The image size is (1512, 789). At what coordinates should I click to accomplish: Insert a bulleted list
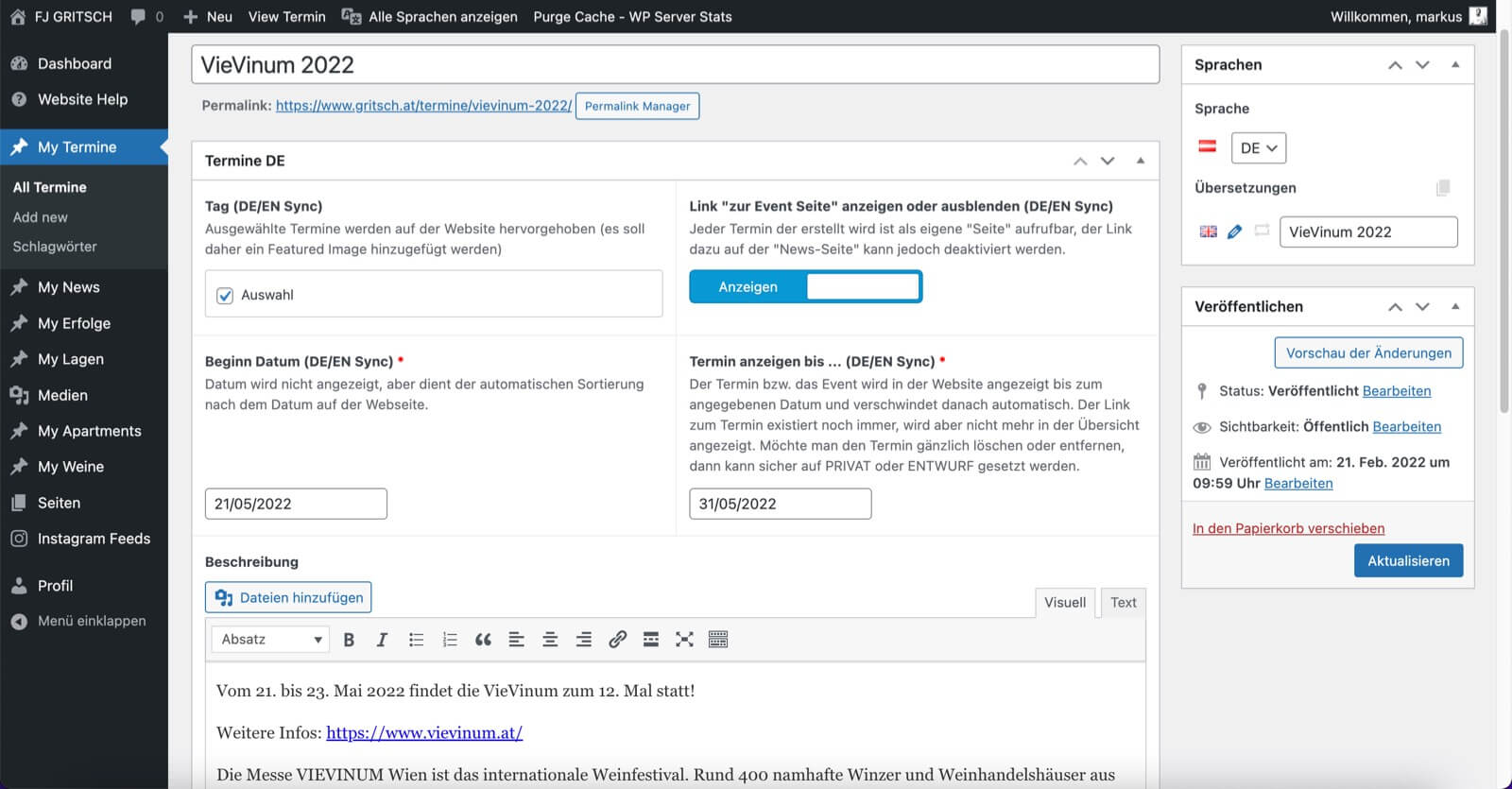pos(416,640)
